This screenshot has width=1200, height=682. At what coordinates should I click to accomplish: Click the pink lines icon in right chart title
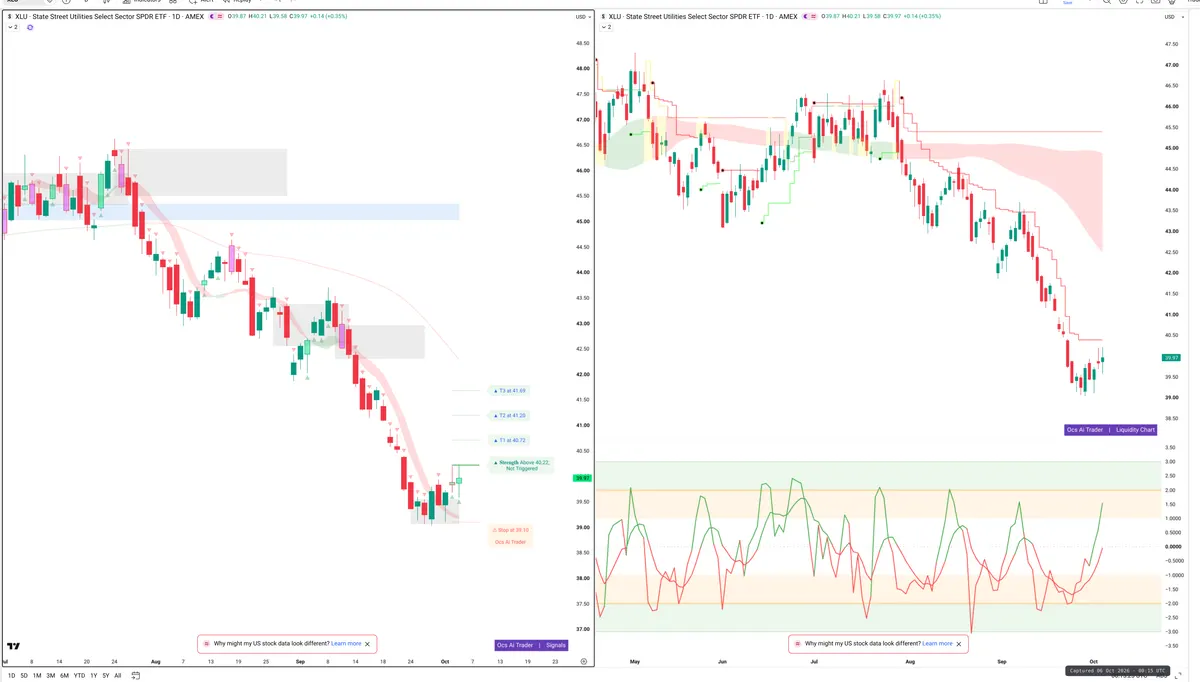(814, 17)
